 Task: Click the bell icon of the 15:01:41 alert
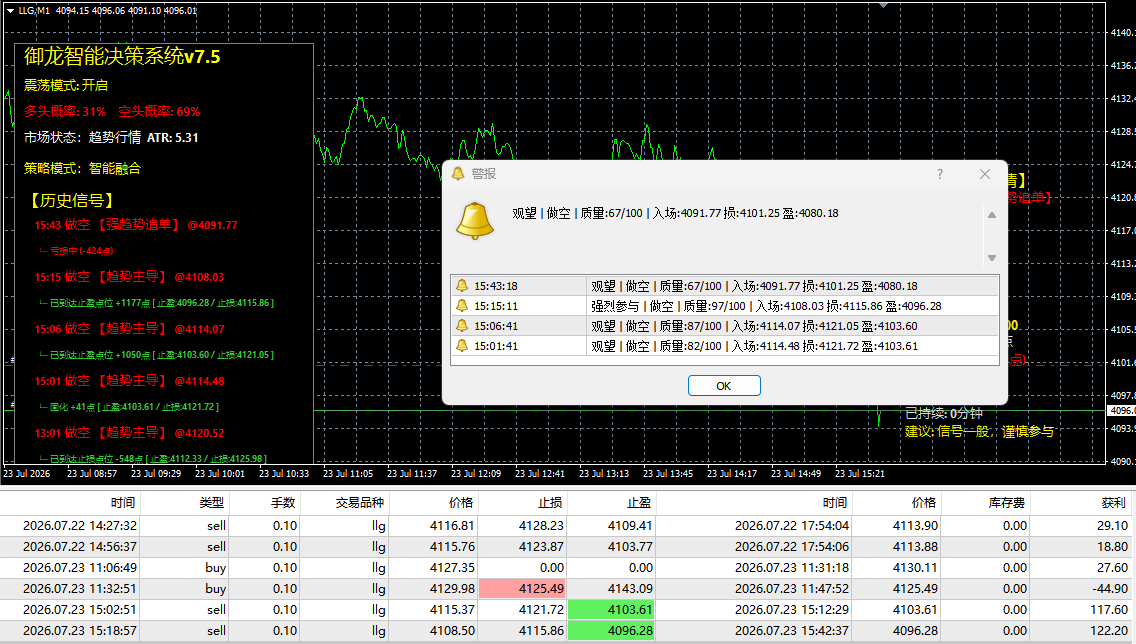coord(462,346)
